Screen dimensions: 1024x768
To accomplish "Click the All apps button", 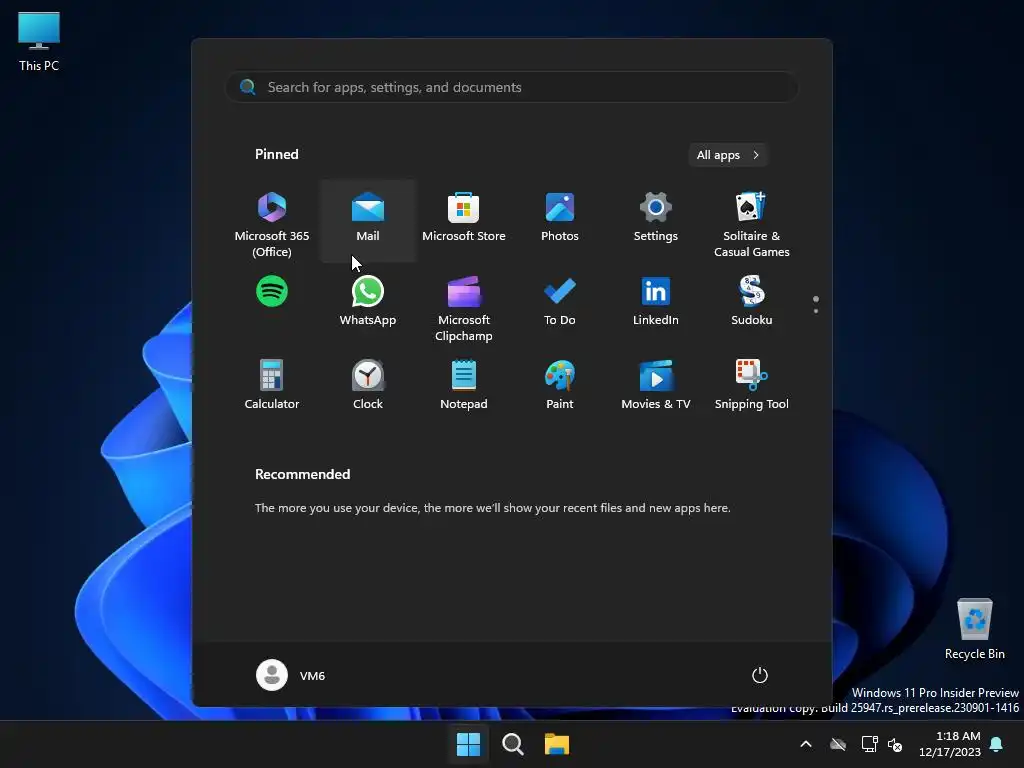I will tap(728, 155).
